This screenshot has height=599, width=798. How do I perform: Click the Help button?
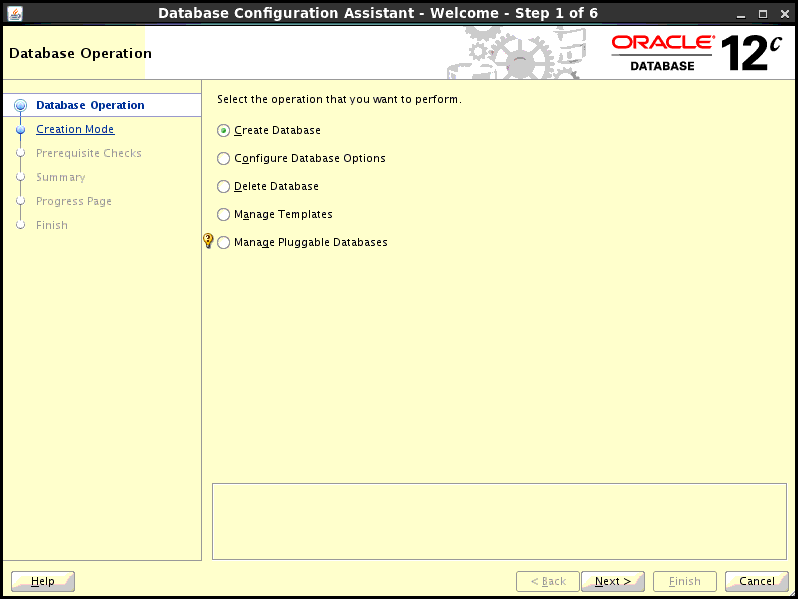point(43,581)
